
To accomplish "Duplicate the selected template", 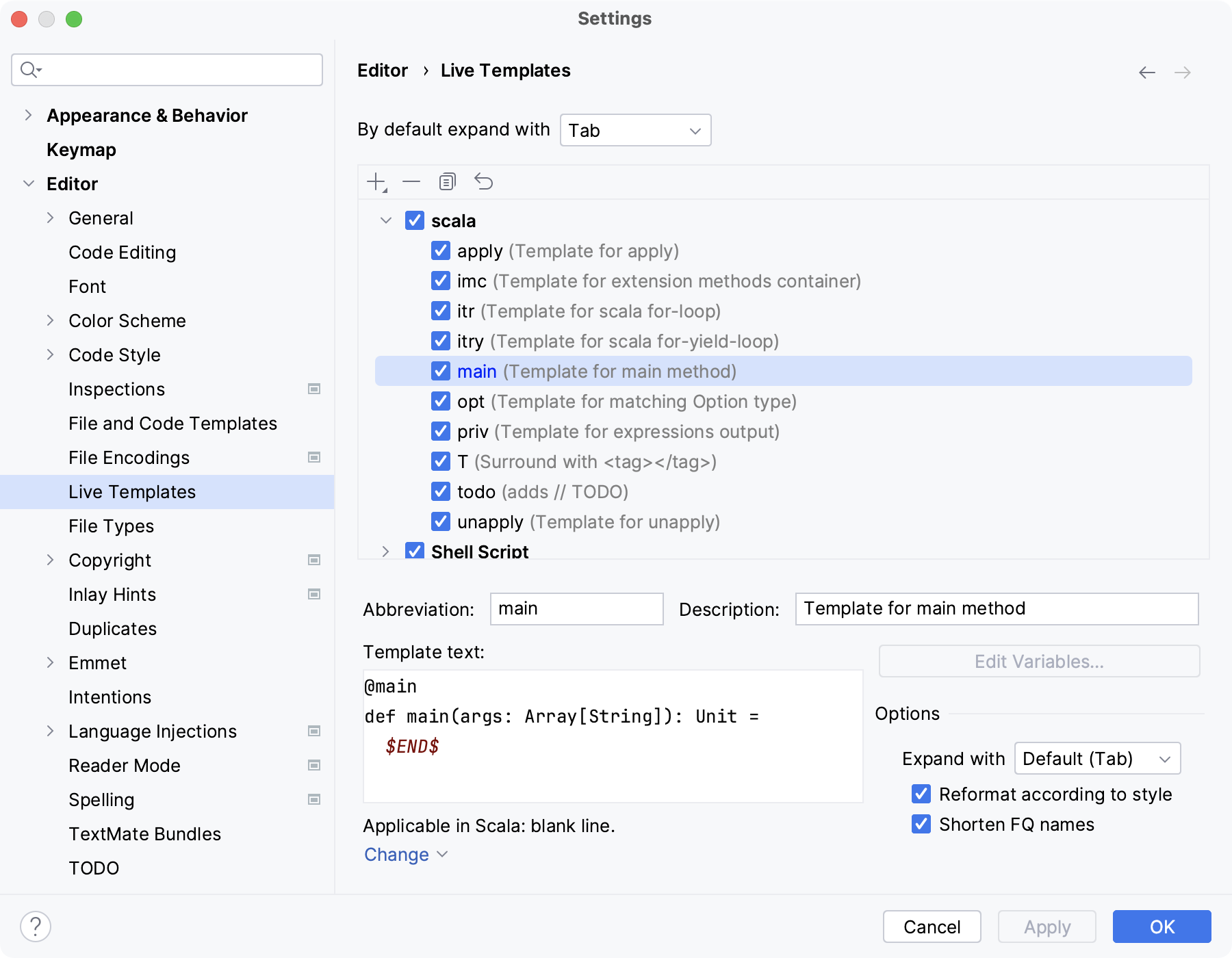I will point(448,181).
